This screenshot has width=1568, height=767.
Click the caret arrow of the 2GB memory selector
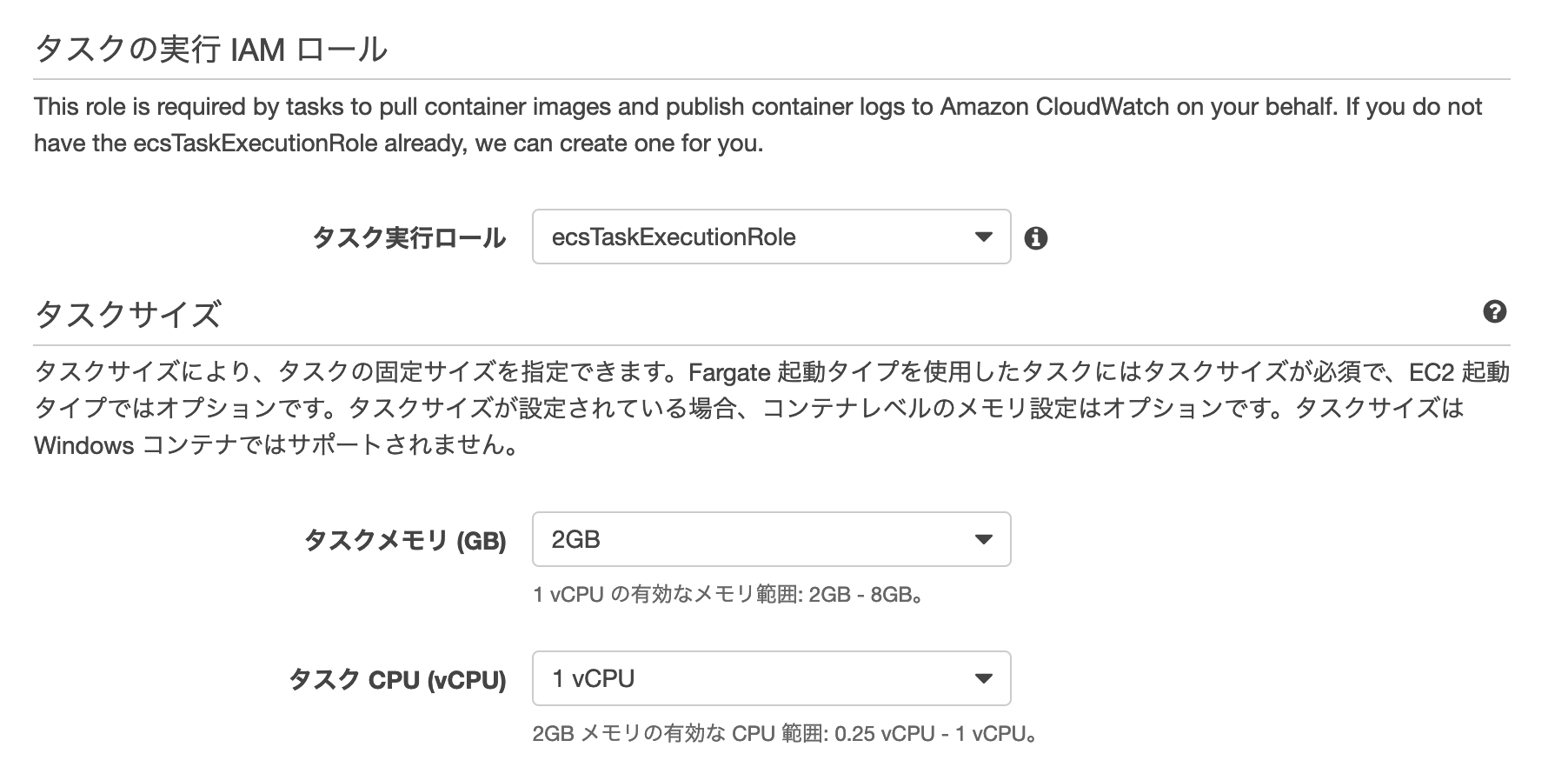(984, 540)
